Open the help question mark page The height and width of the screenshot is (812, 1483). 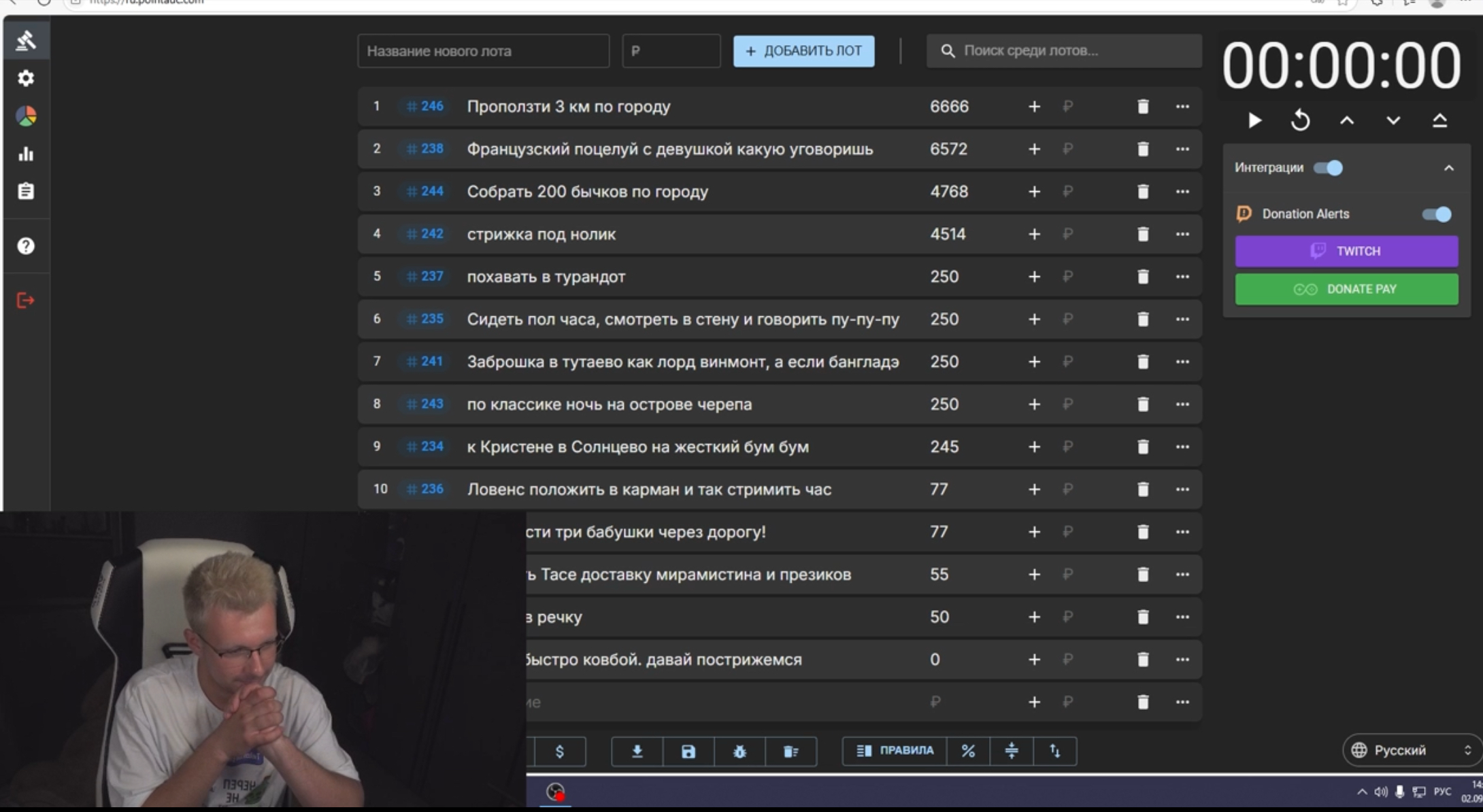26,246
